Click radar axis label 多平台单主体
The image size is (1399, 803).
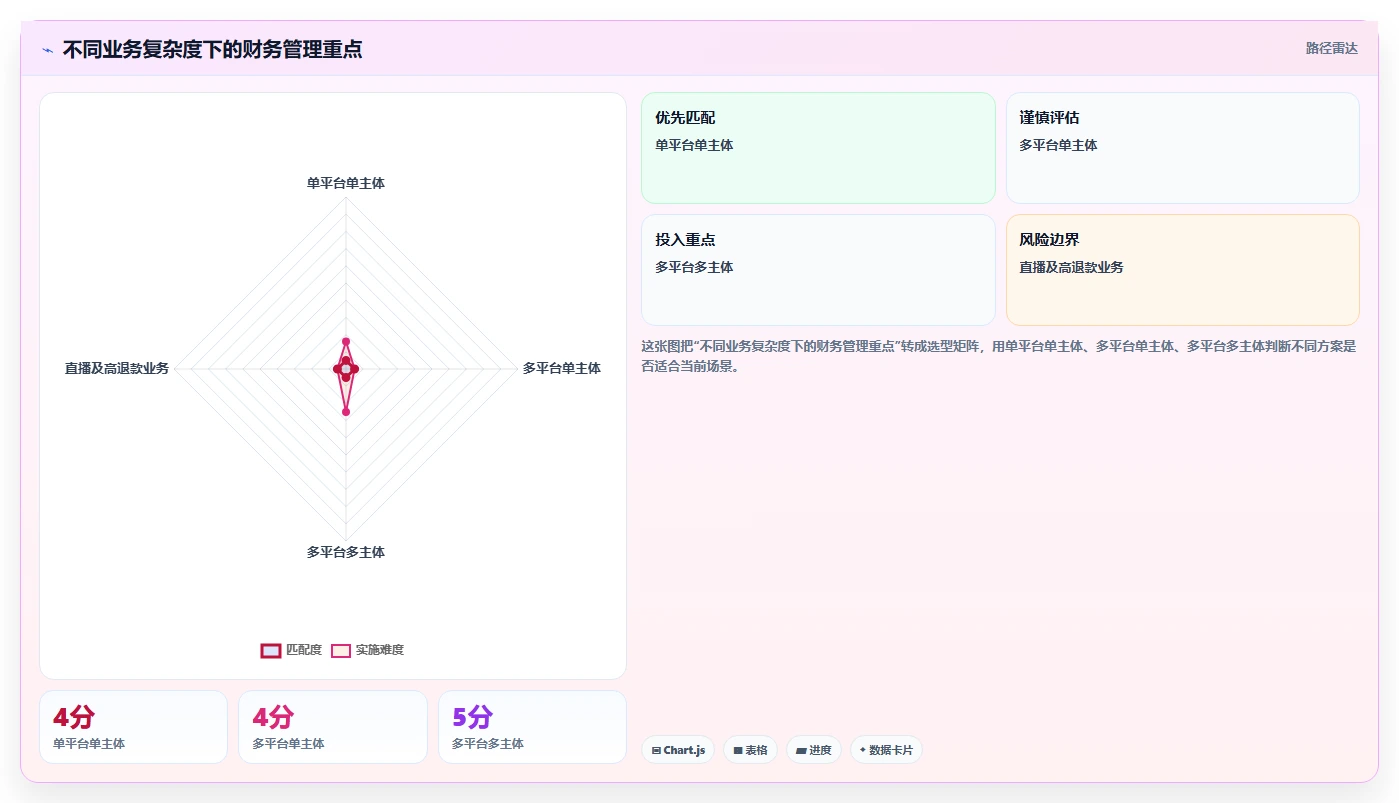[562, 368]
